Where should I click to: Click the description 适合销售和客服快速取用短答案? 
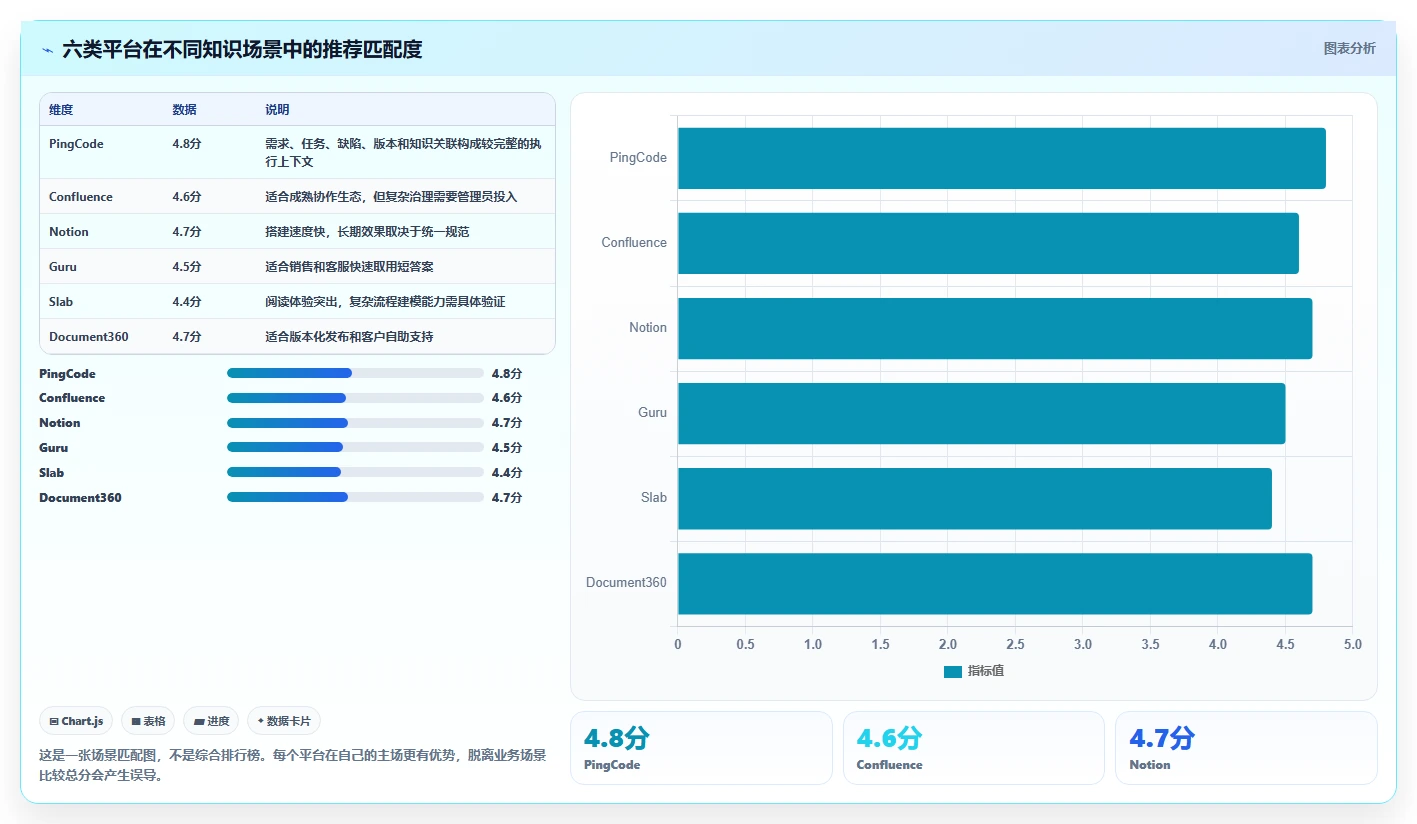click(x=349, y=267)
